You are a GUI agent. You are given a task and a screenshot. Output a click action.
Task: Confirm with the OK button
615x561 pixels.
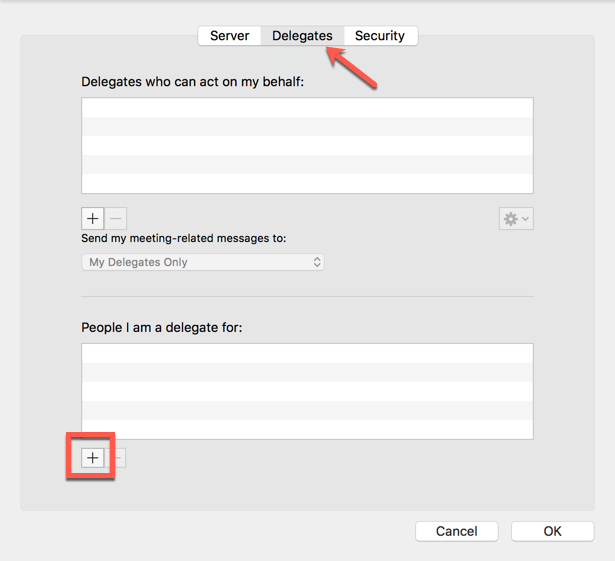point(552,531)
